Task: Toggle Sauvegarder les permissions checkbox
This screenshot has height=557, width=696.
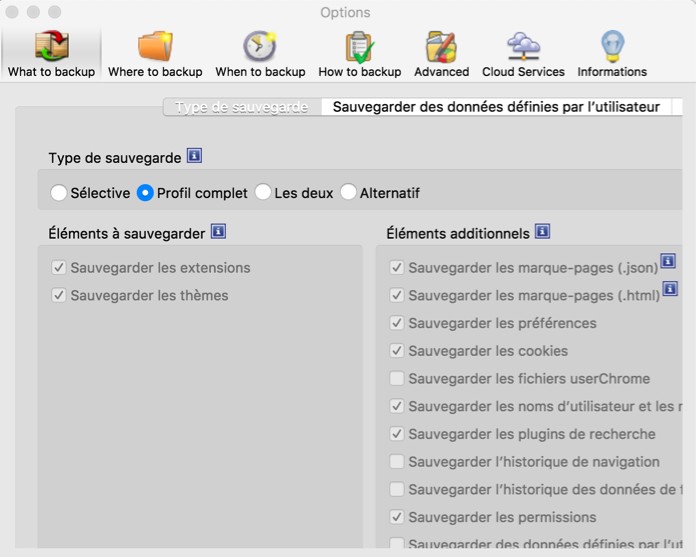Action: coord(396,517)
